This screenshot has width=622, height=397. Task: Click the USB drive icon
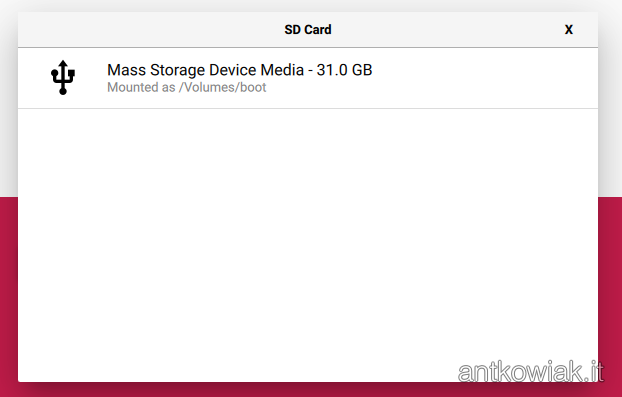coord(63,77)
